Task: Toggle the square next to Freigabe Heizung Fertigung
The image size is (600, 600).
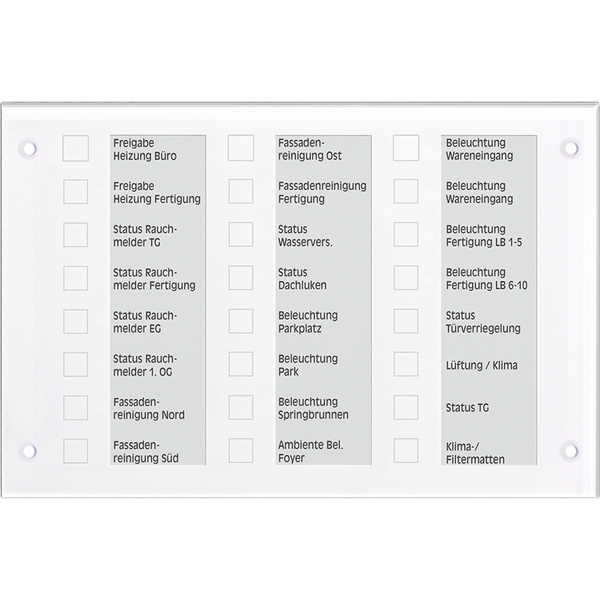Action: (76, 191)
